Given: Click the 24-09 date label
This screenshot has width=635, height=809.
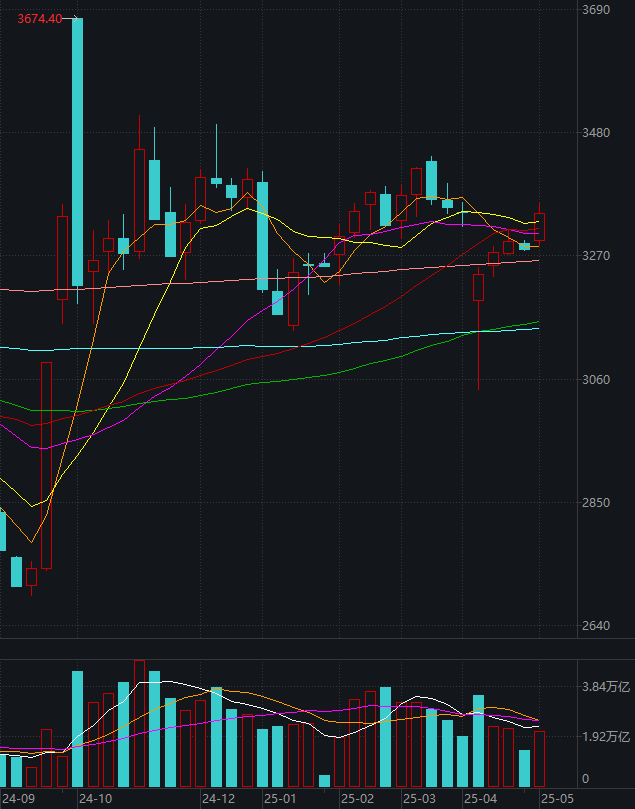Looking at the screenshot, I should coord(18,799).
